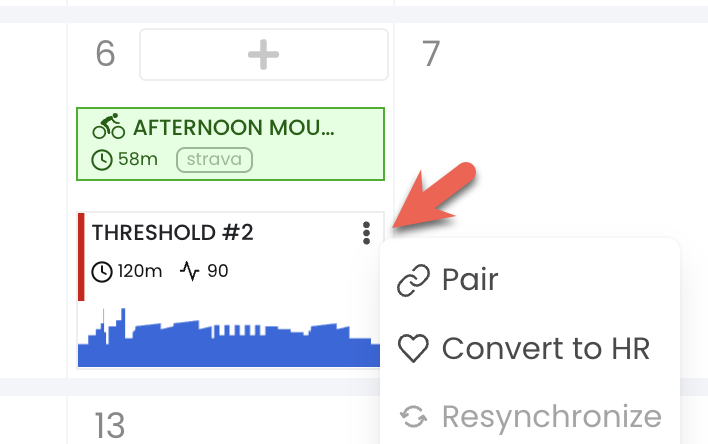Click the plus icon on day 6
The height and width of the screenshot is (444, 708).
tap(264, 55)
